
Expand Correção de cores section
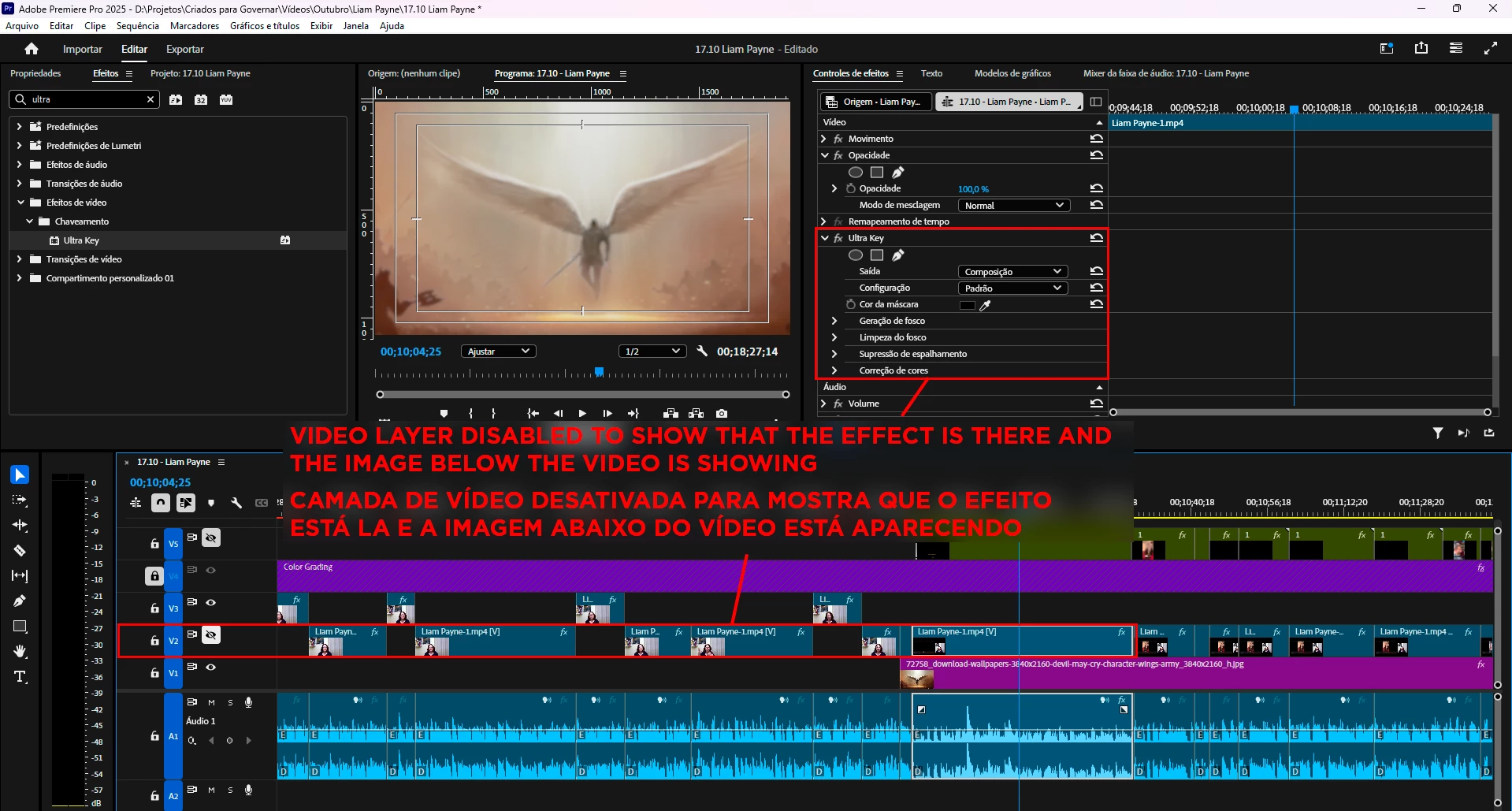pos(834,370)
